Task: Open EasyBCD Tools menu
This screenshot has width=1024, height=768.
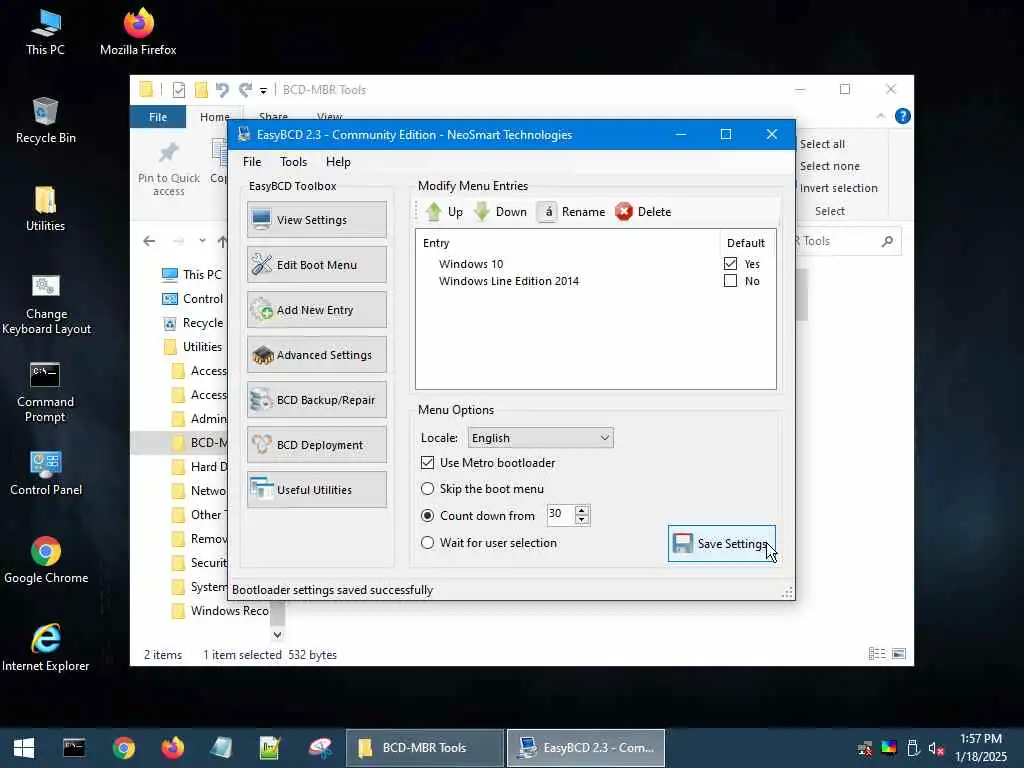Action: pos(293,162)
